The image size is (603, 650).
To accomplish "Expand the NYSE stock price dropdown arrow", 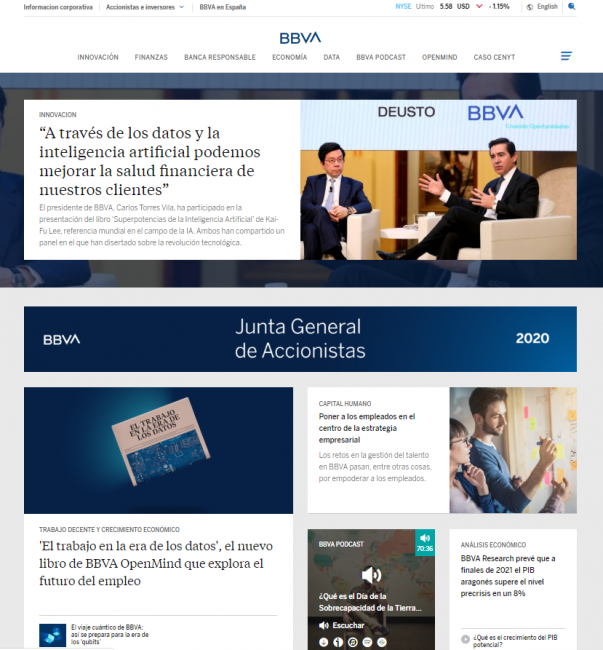I will coord(479,6).
